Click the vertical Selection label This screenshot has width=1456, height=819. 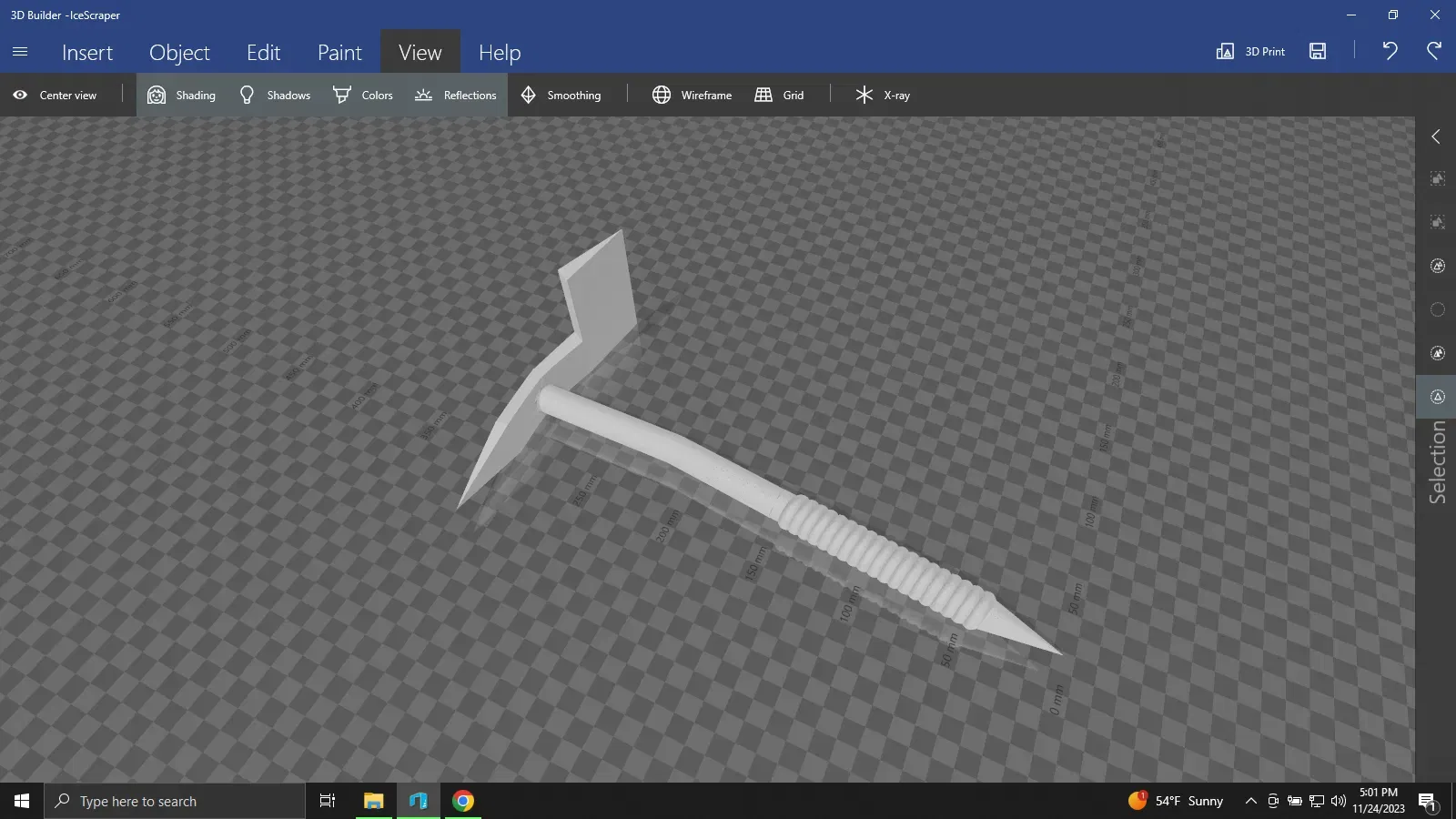tap(1438, 462)
